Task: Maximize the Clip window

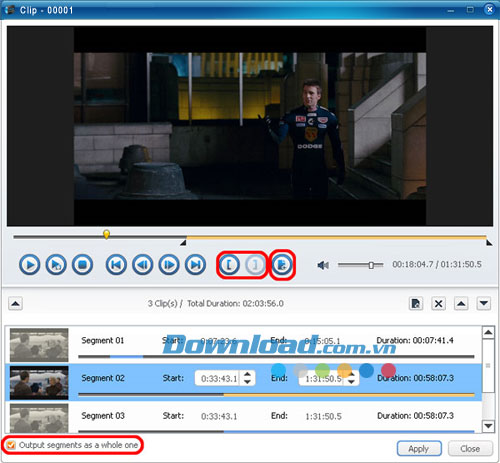Action: pyautogui.click(x=470, y=10)
